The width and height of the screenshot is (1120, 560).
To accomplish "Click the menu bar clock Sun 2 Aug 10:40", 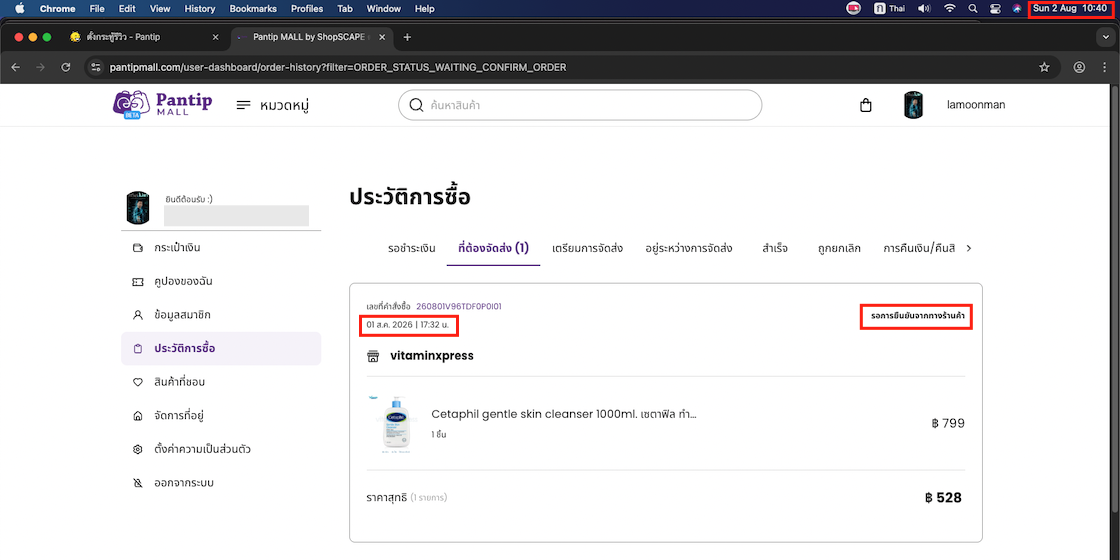I will tap(1070, 9).
